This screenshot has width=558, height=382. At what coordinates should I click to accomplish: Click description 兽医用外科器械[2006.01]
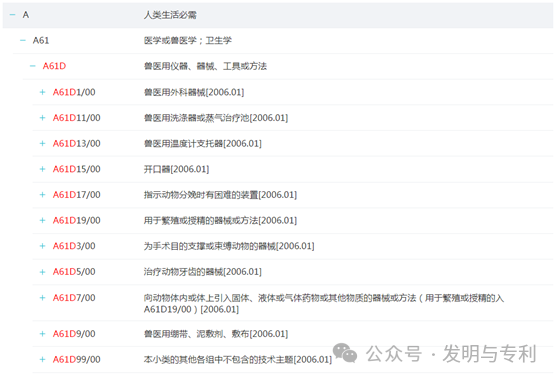pos(194,92)
